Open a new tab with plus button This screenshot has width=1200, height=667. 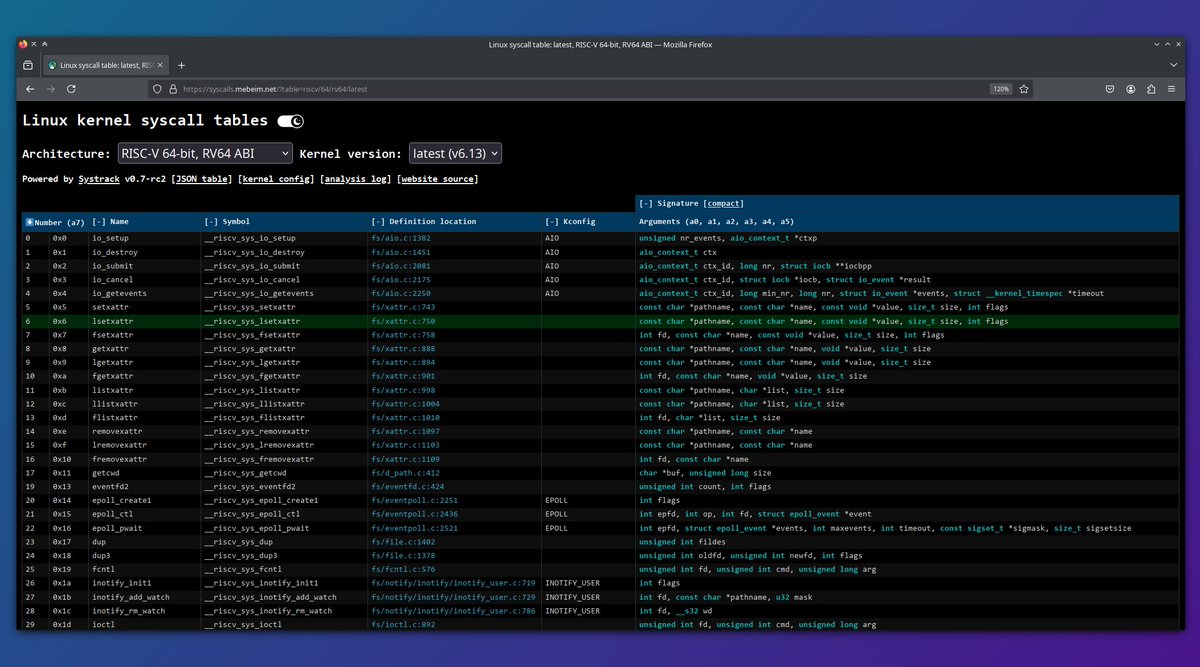pos(181,65)
